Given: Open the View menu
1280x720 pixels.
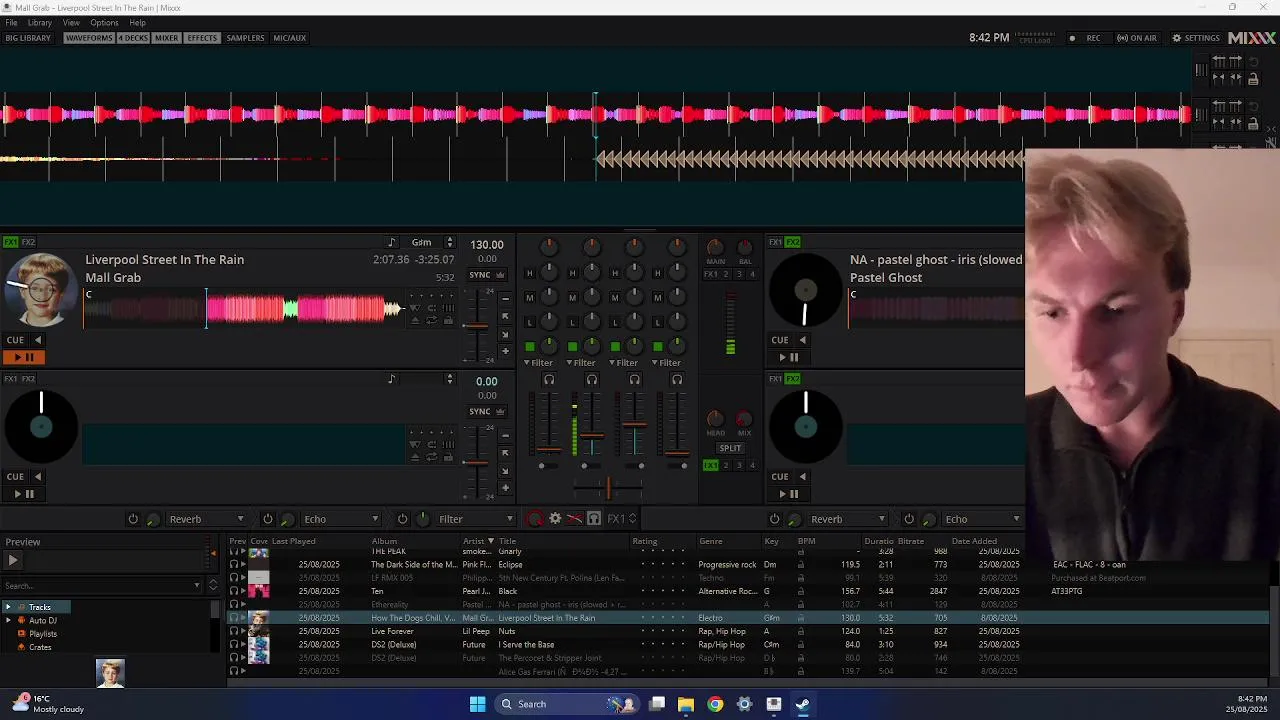Looking at the screenshot, I should coord(71,22).
